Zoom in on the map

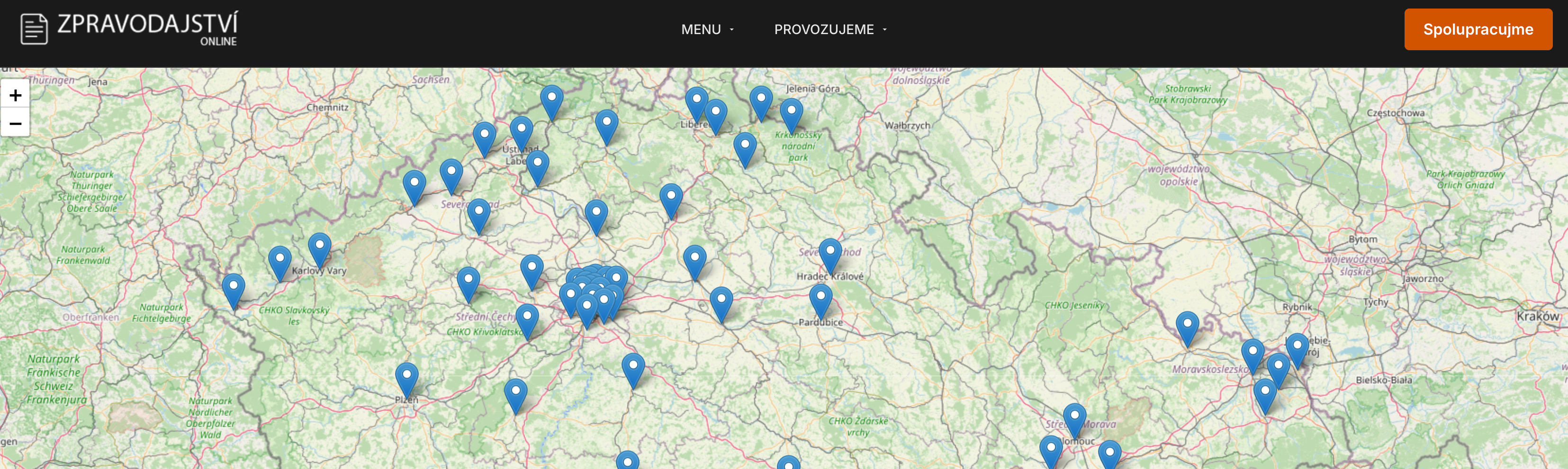(x=15, y=96)
